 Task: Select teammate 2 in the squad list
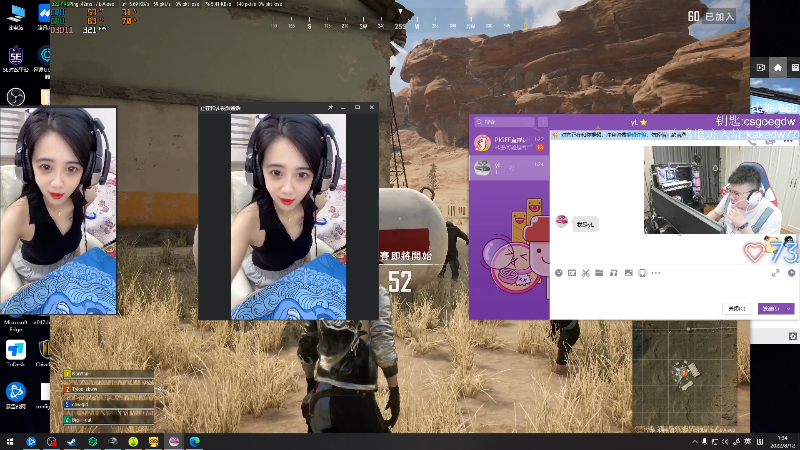[x=109, y=389]
